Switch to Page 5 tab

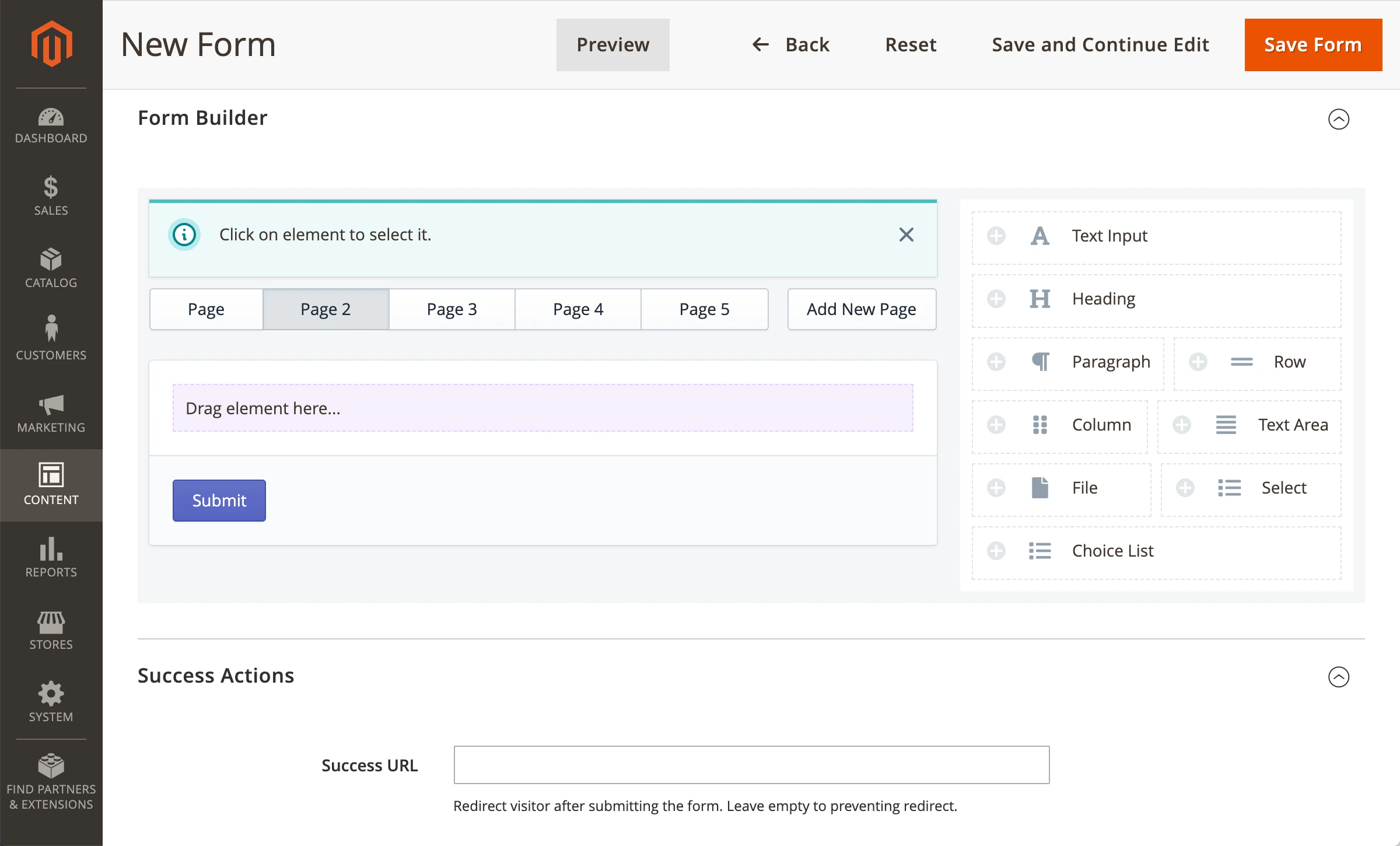tap(704, 309)
